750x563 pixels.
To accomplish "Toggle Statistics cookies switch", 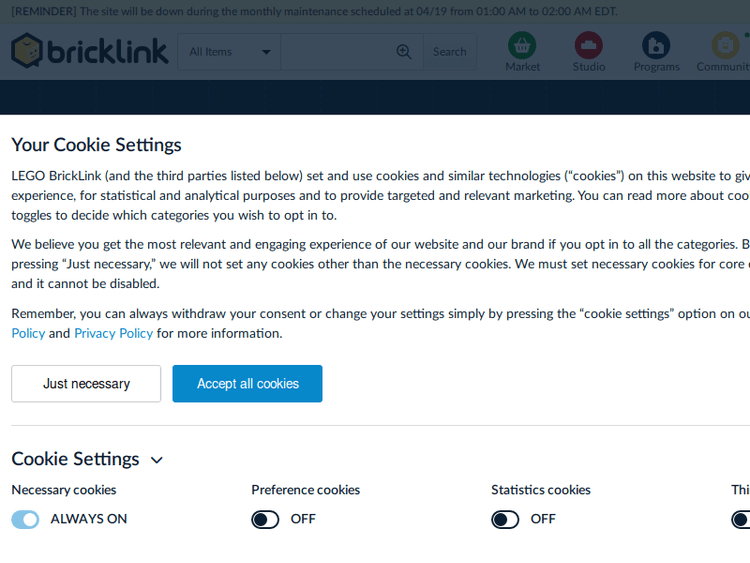I will [505, 519].
